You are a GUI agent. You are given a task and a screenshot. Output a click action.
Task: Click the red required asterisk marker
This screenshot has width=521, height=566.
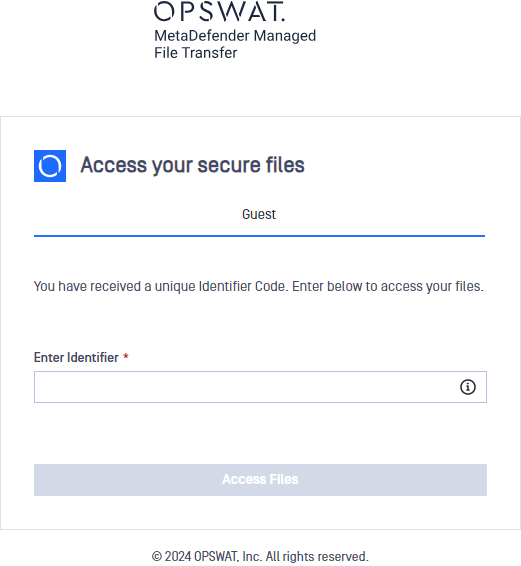[x=126, y=356]
